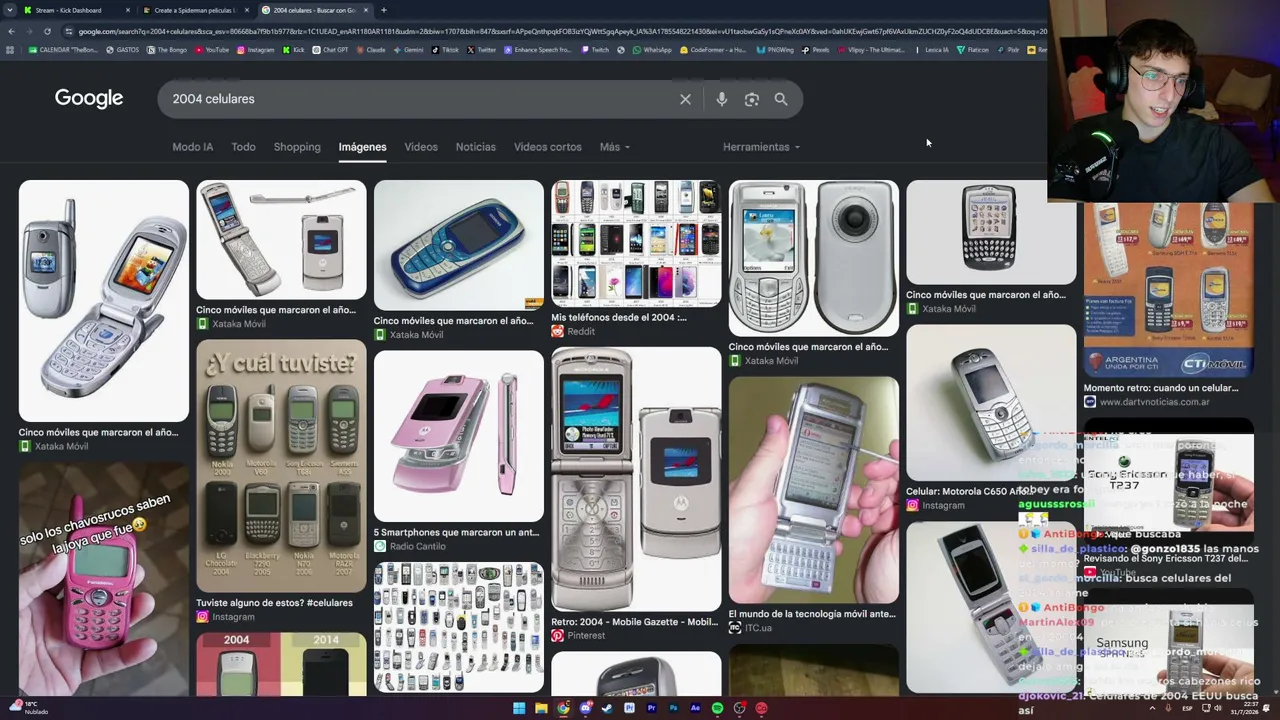Click 'Momento retro: cuando un celular' caption

click(1161, 388)
